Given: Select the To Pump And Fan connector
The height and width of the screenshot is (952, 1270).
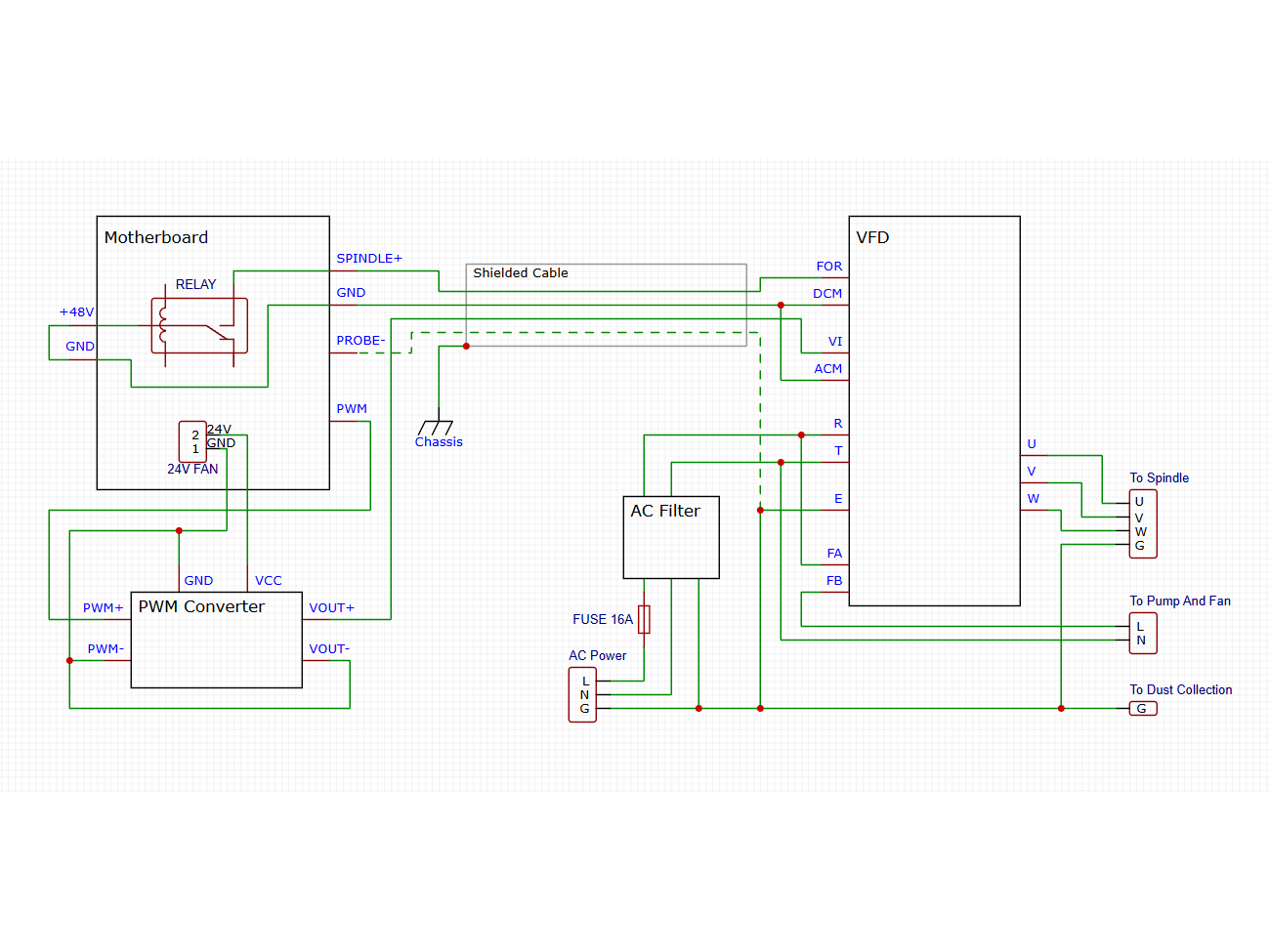Looking at the screenshot, I should [1143, 634].
